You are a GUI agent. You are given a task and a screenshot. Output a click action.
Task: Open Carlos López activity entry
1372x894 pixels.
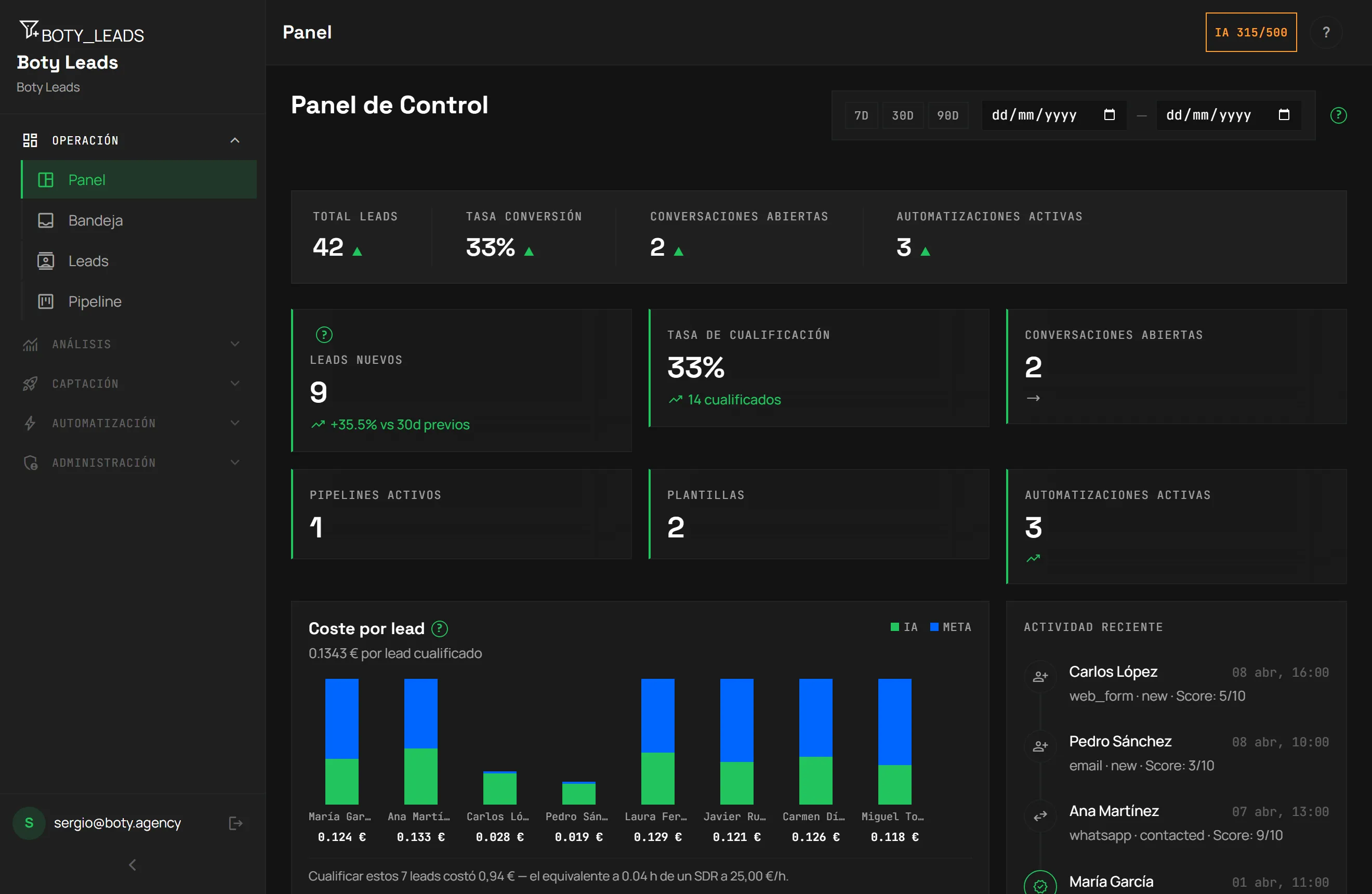click(x=1176, y=683)
